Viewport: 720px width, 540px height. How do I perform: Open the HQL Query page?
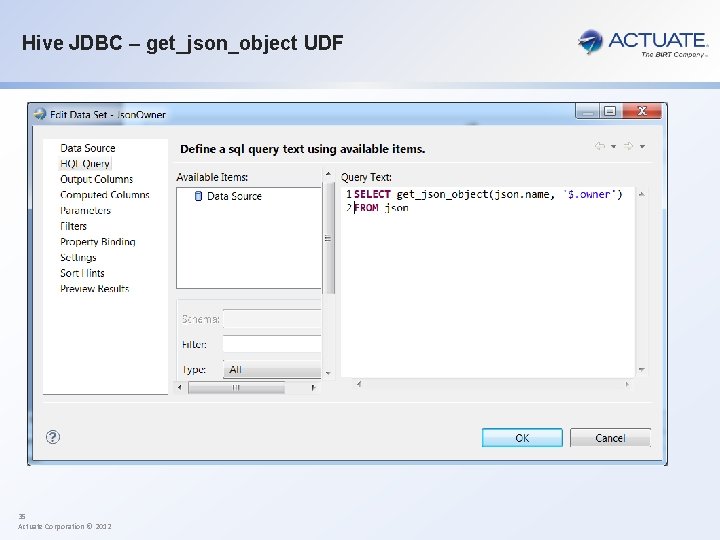coord(85,163)
